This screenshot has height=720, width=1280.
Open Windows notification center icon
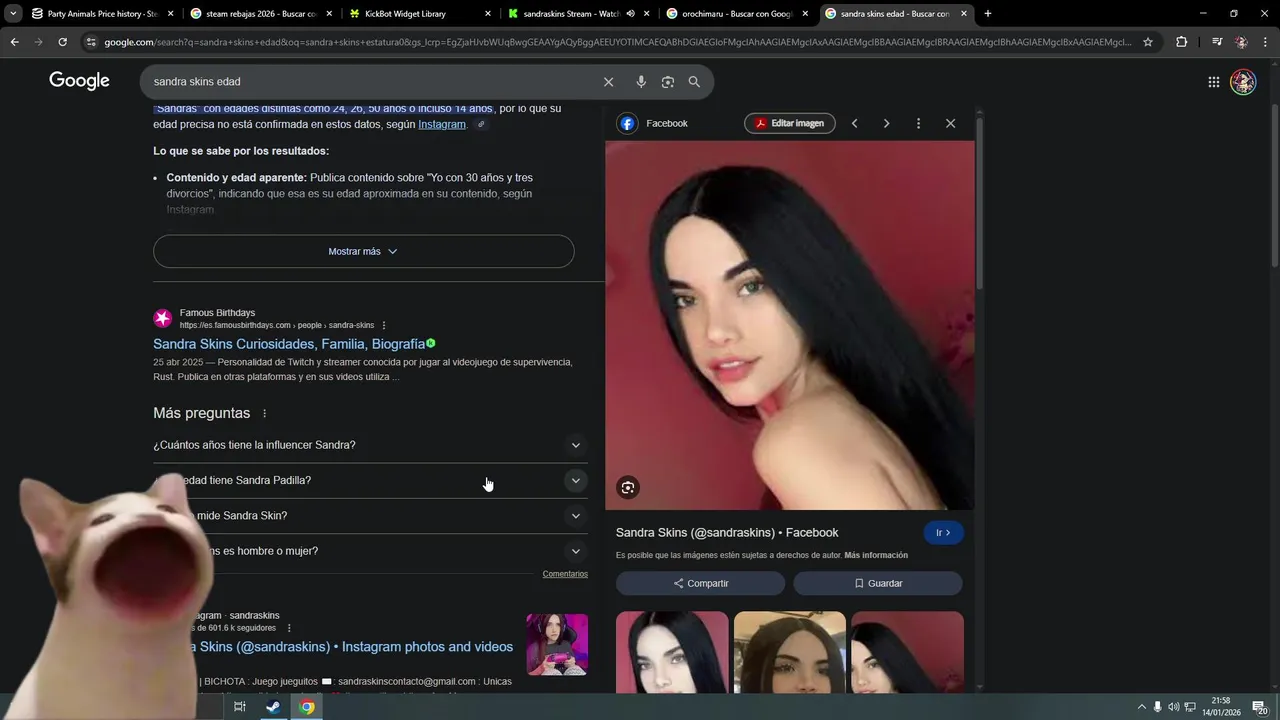pos(1259,707)
